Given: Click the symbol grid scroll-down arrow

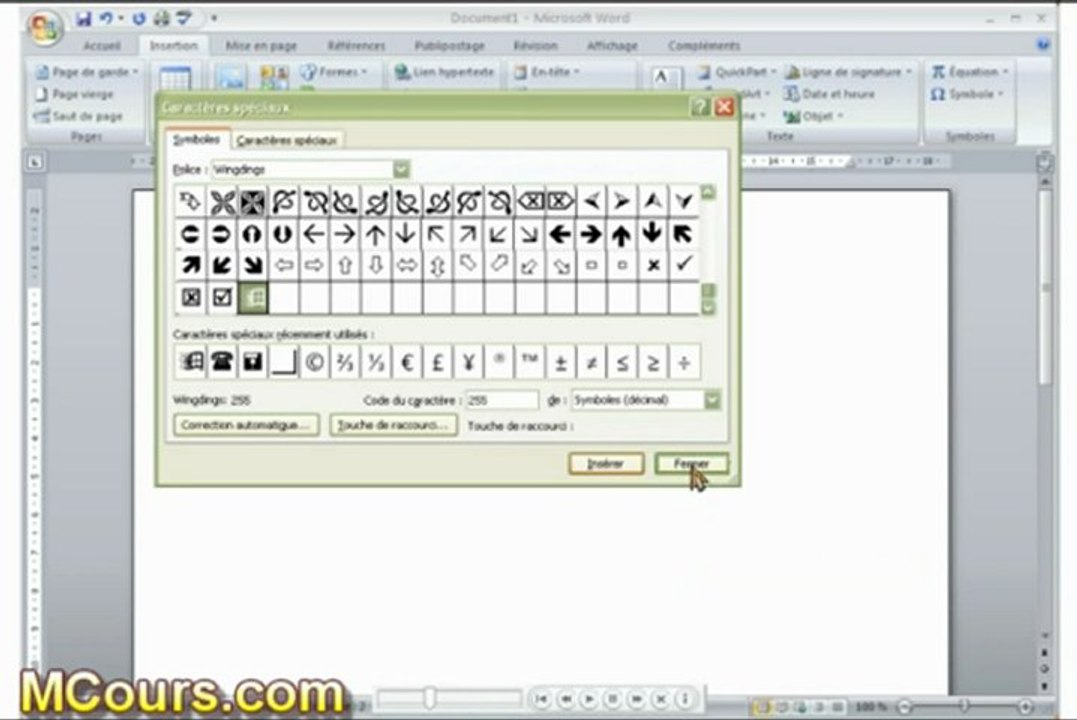Looking at the screenshot, I should (x=708, y=308).
